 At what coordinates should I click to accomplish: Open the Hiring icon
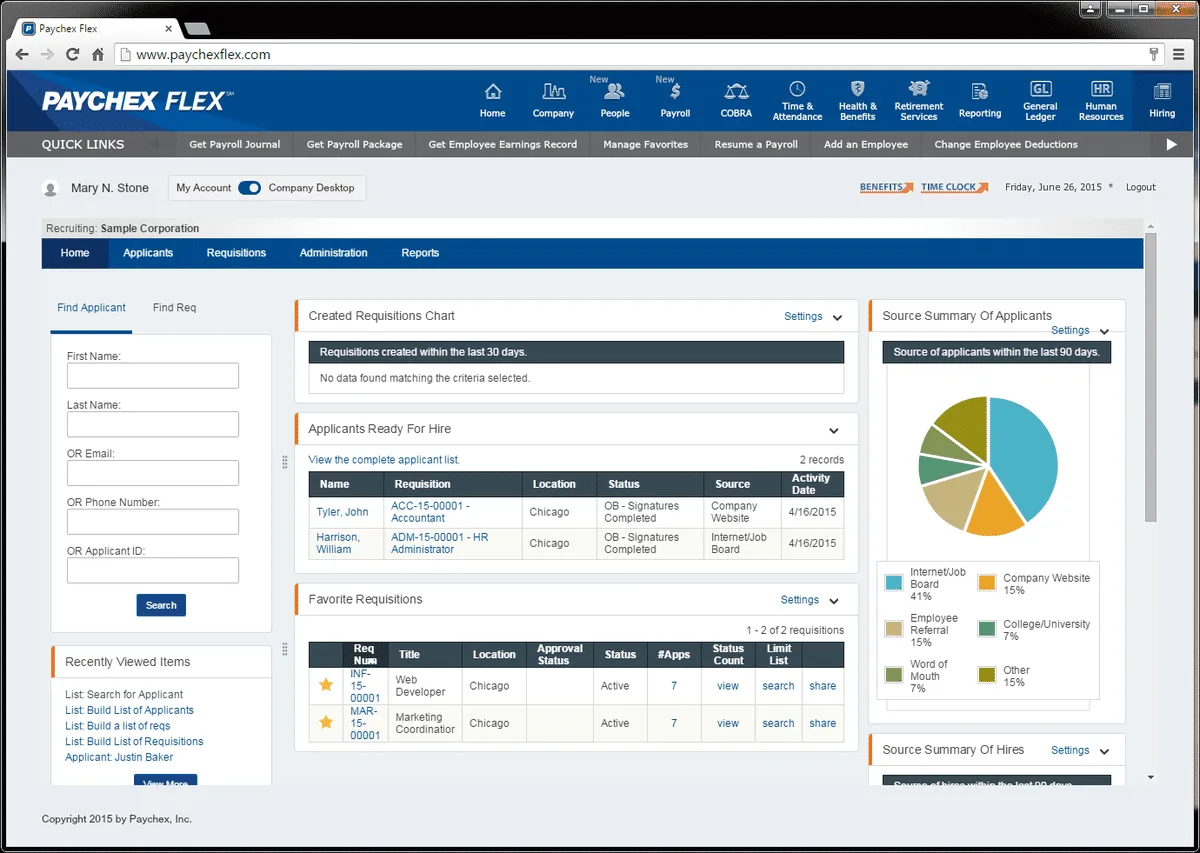(1162, 91)
